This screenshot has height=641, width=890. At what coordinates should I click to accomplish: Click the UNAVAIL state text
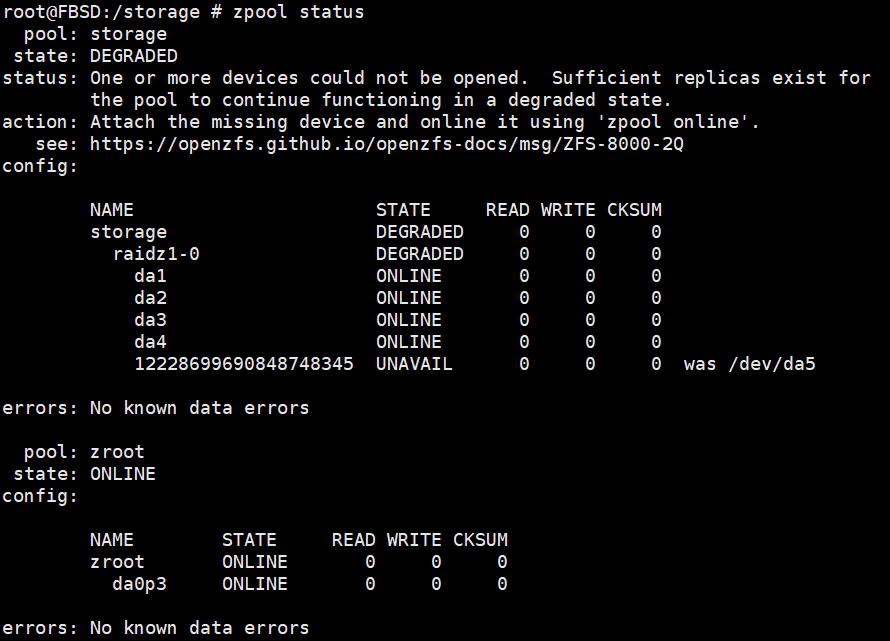point(414,364)
